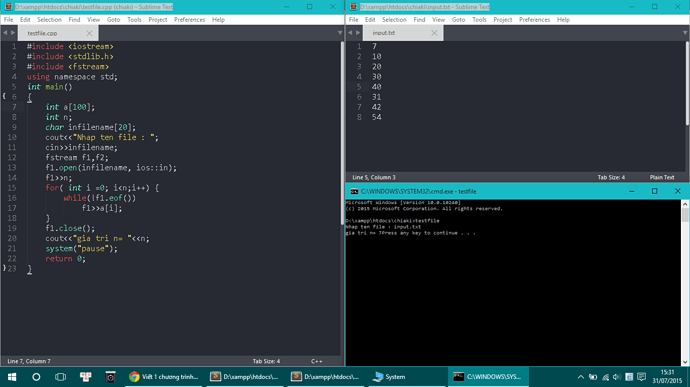This screenshot has width=690, height=387.
Task: Open Action Center notifications icon
Action: click(x=642, y=377)
